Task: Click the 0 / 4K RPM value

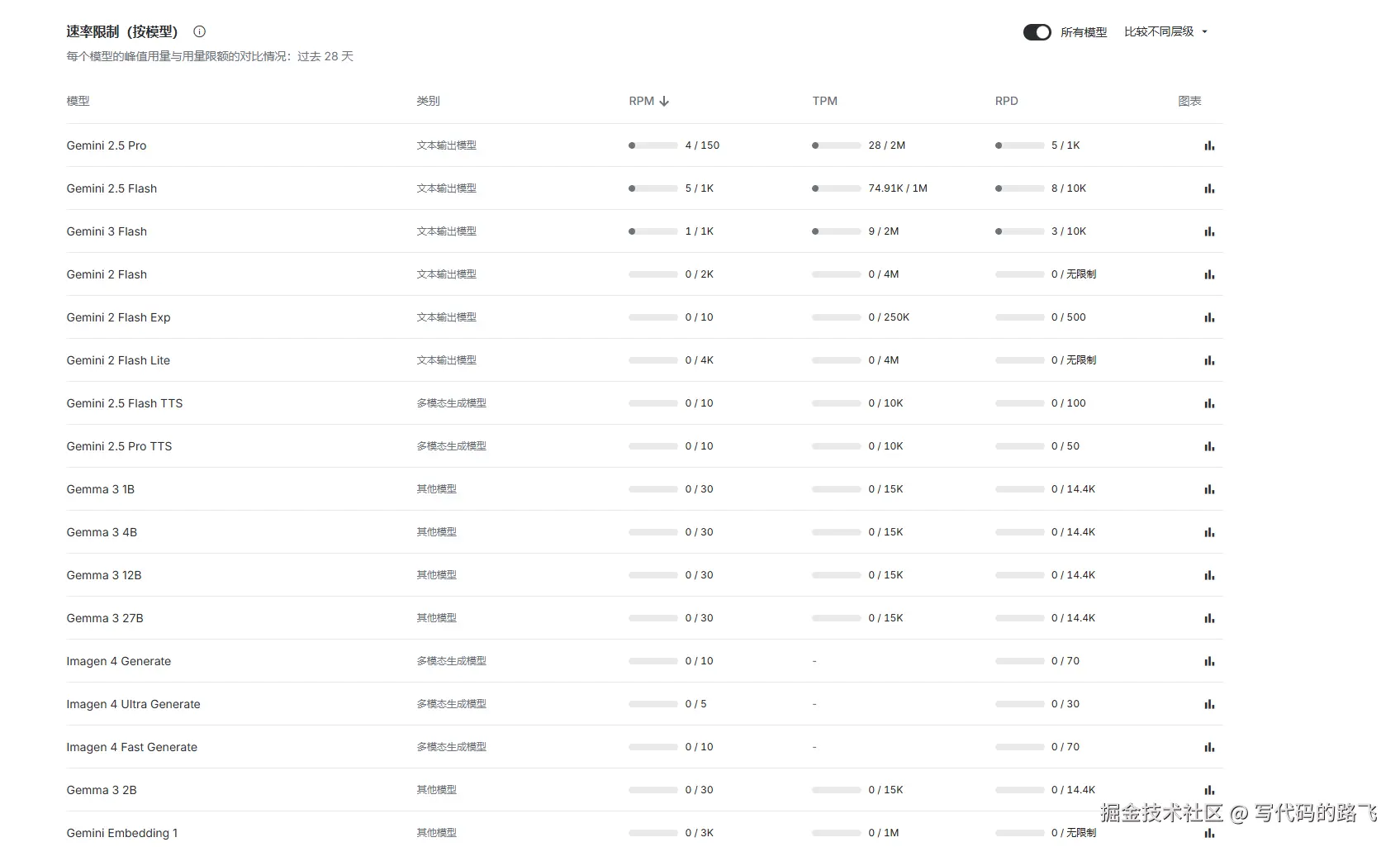Action: click(x=699, y=360)
